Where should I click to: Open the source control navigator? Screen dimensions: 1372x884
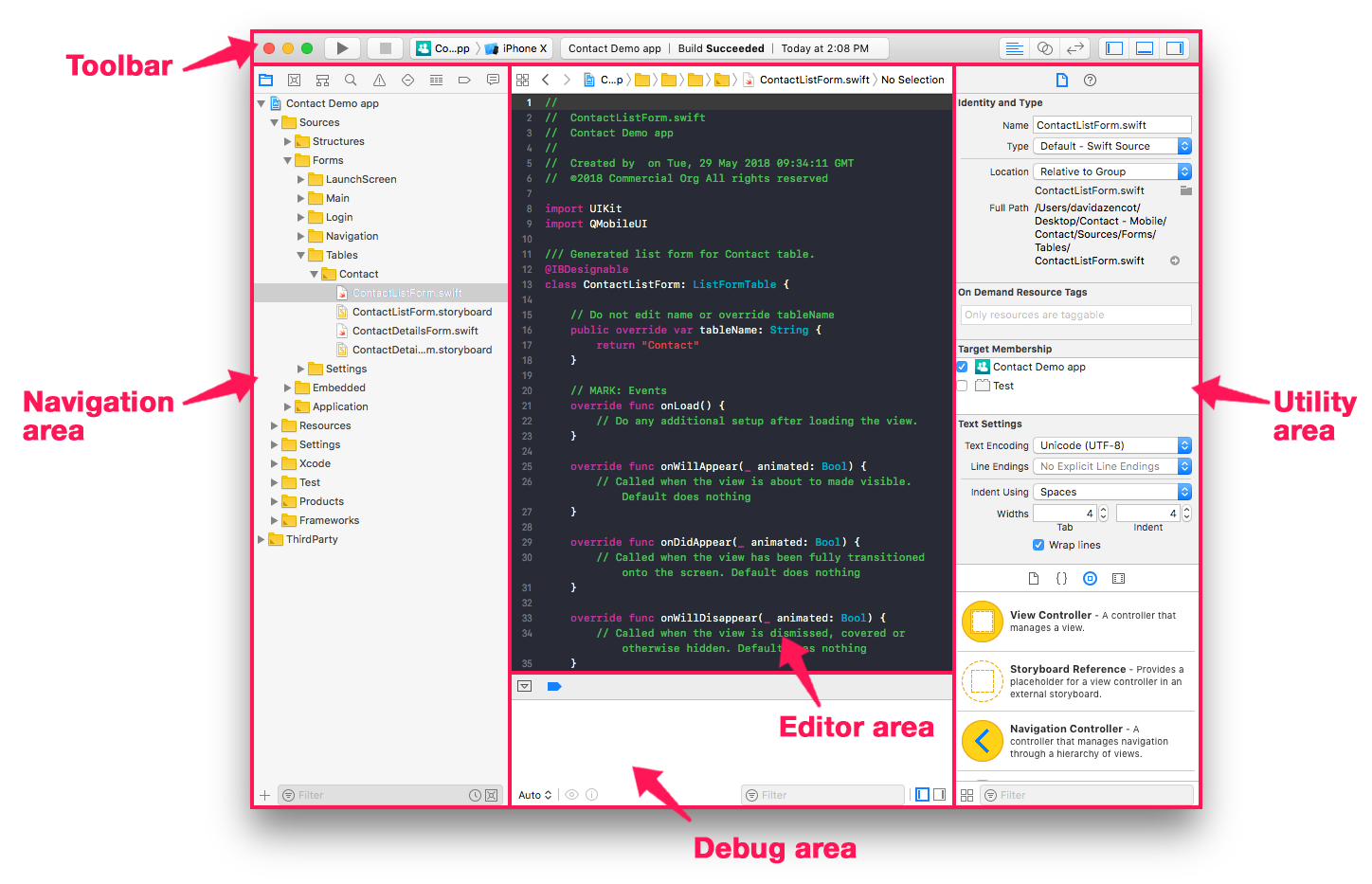click(295, 81)
